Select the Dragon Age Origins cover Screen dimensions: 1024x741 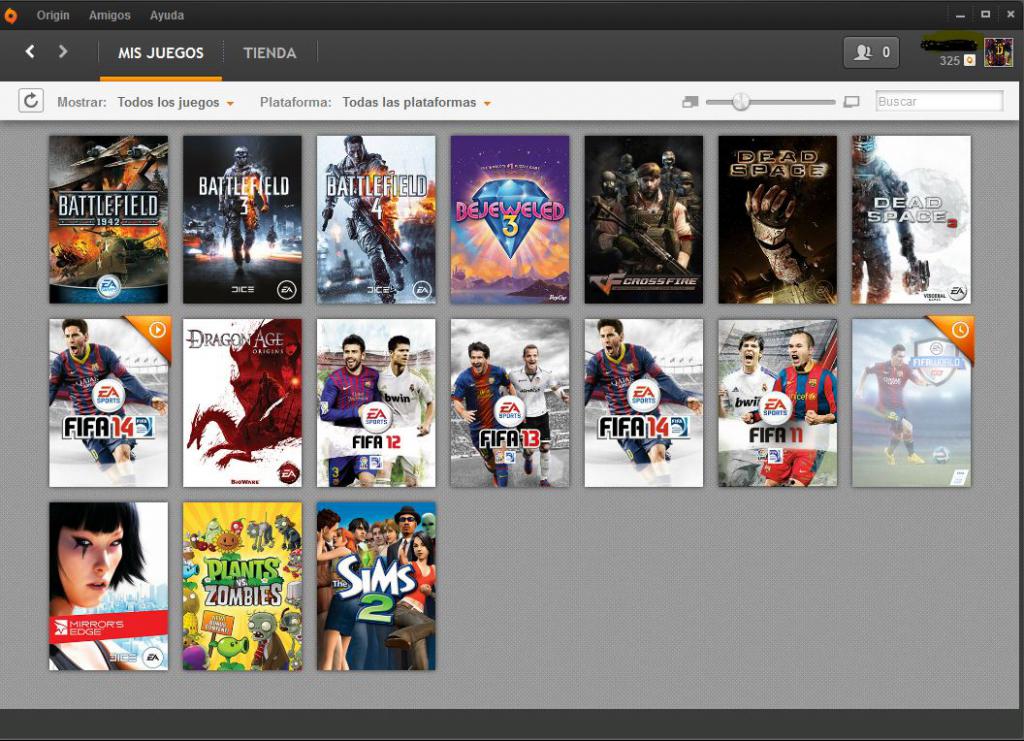pyautogui.click(x=242, y=403)
